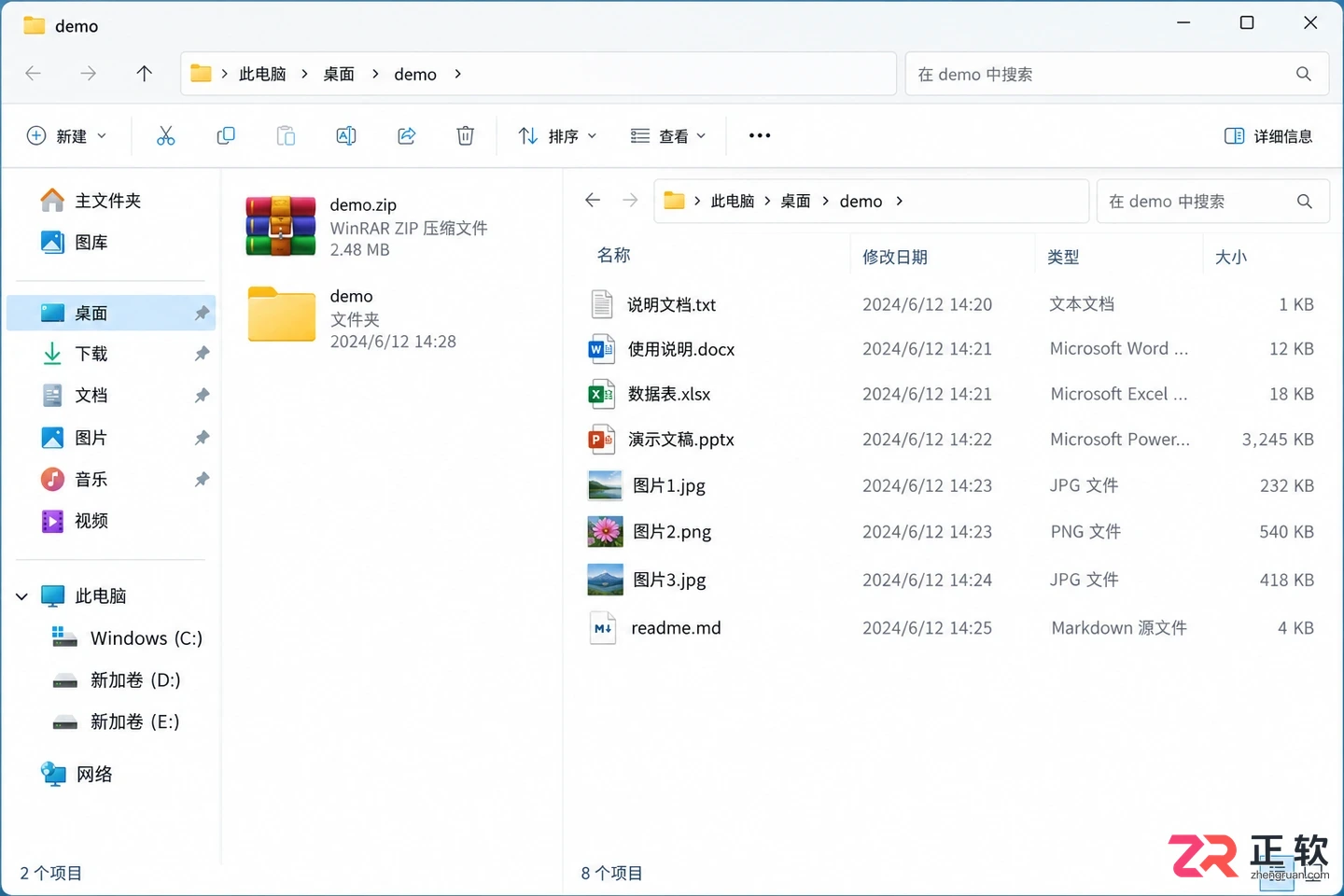1344x896 pixels.
Task: Toggle the 详细信息 details pane
Action: pyautogui.click(x=1268, y=136)
